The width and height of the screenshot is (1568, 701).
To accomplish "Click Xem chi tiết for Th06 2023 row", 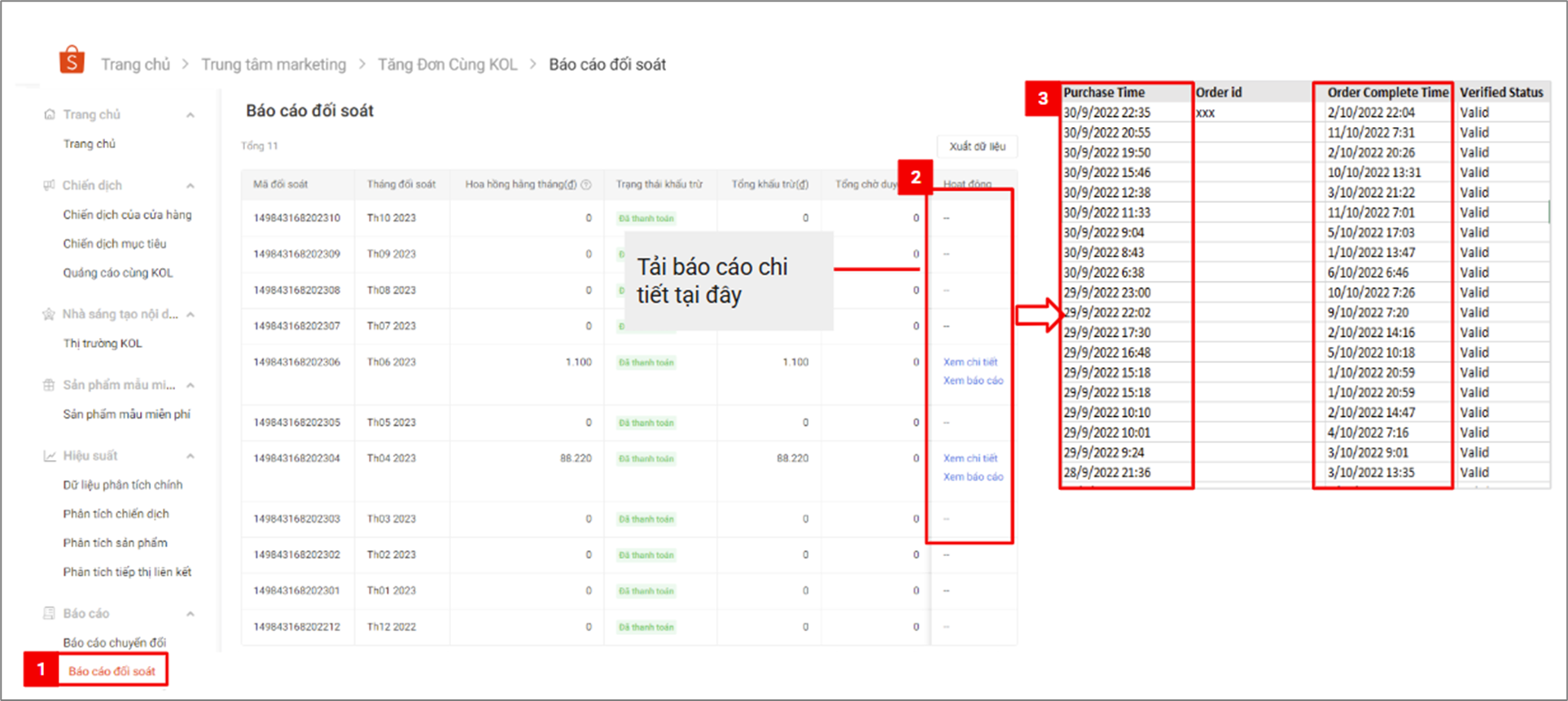I will [970, 362].
